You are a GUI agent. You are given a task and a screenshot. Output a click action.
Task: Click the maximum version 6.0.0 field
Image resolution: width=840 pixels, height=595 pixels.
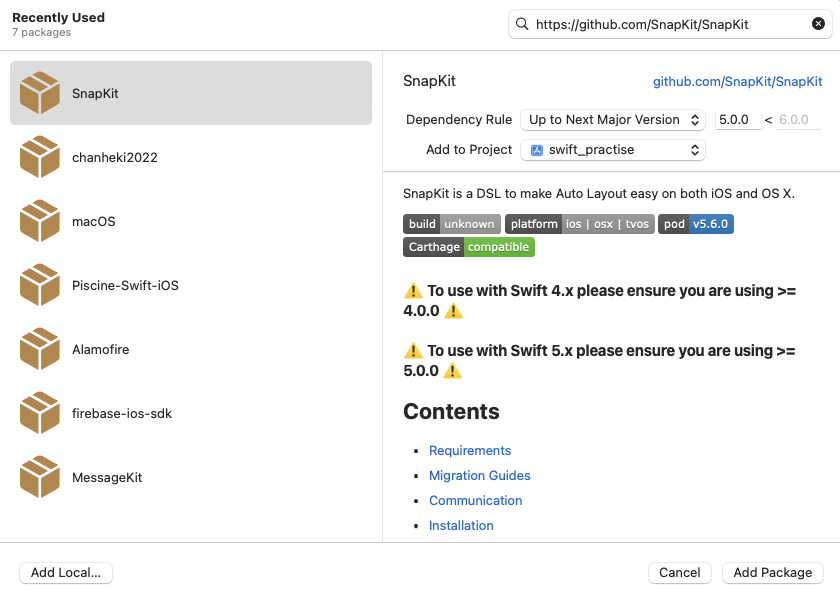pyautogui.click(x=798, y=119)
